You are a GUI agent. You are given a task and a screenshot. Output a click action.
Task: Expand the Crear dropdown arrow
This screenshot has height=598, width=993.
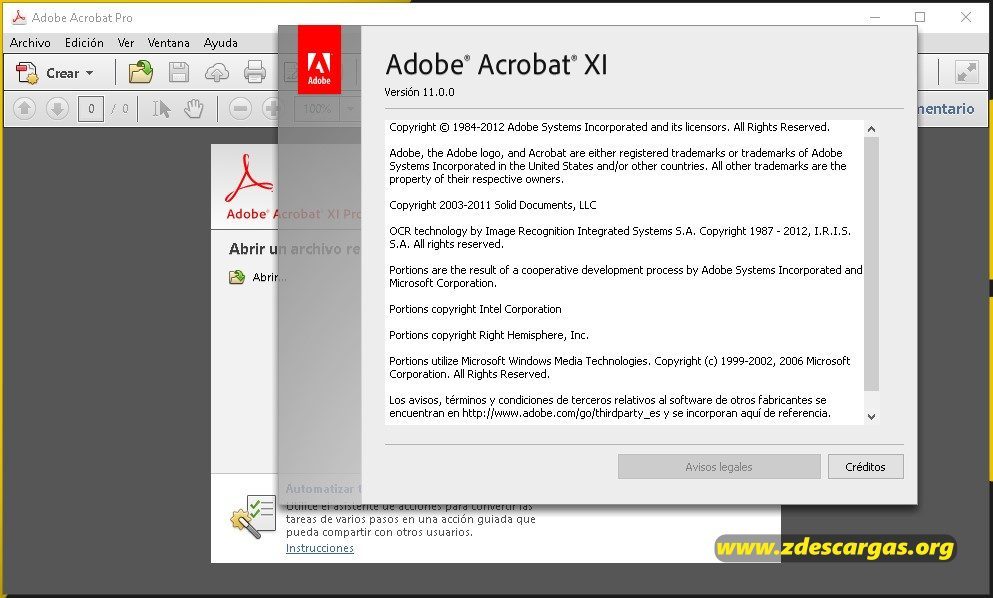click(89, 73)
